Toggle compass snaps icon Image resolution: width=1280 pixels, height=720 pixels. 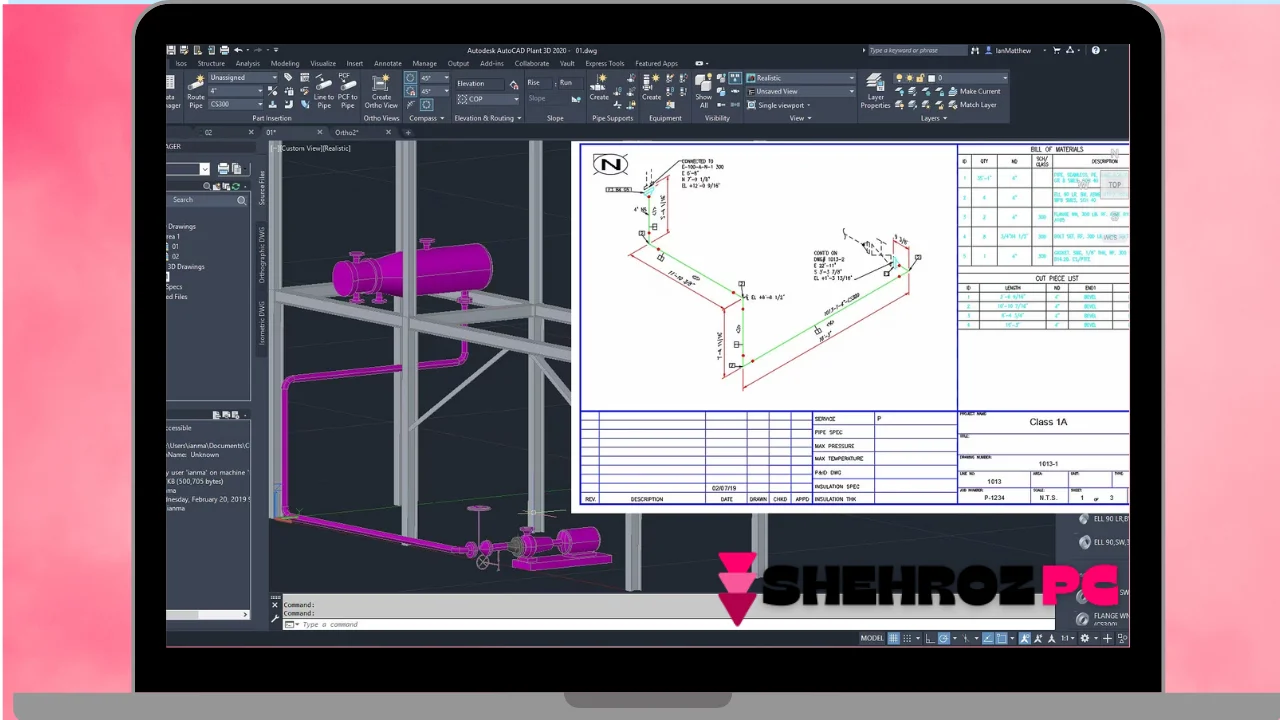coord(411,91)
